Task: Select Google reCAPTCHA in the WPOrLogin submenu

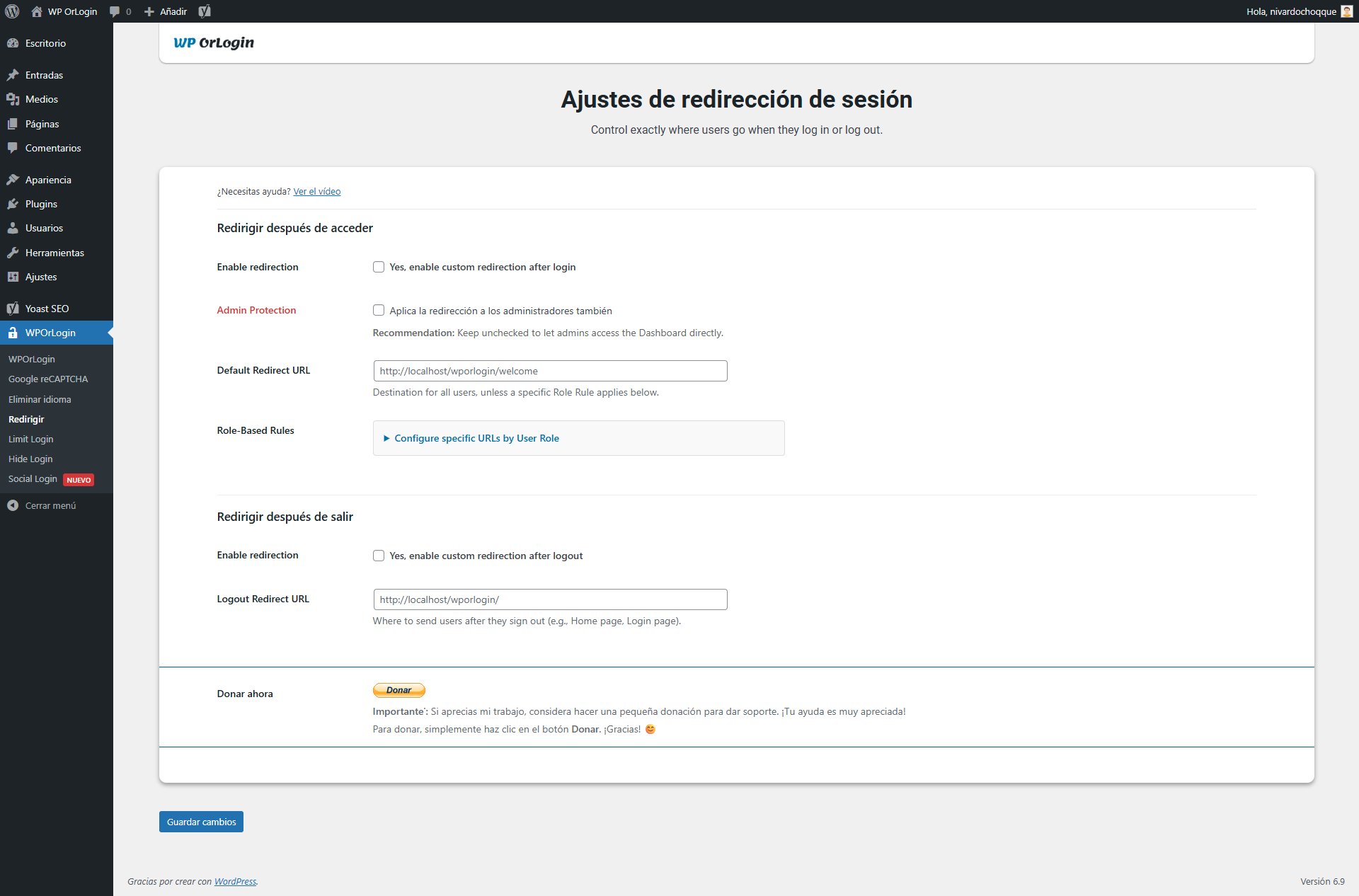Action: (48, 379)
